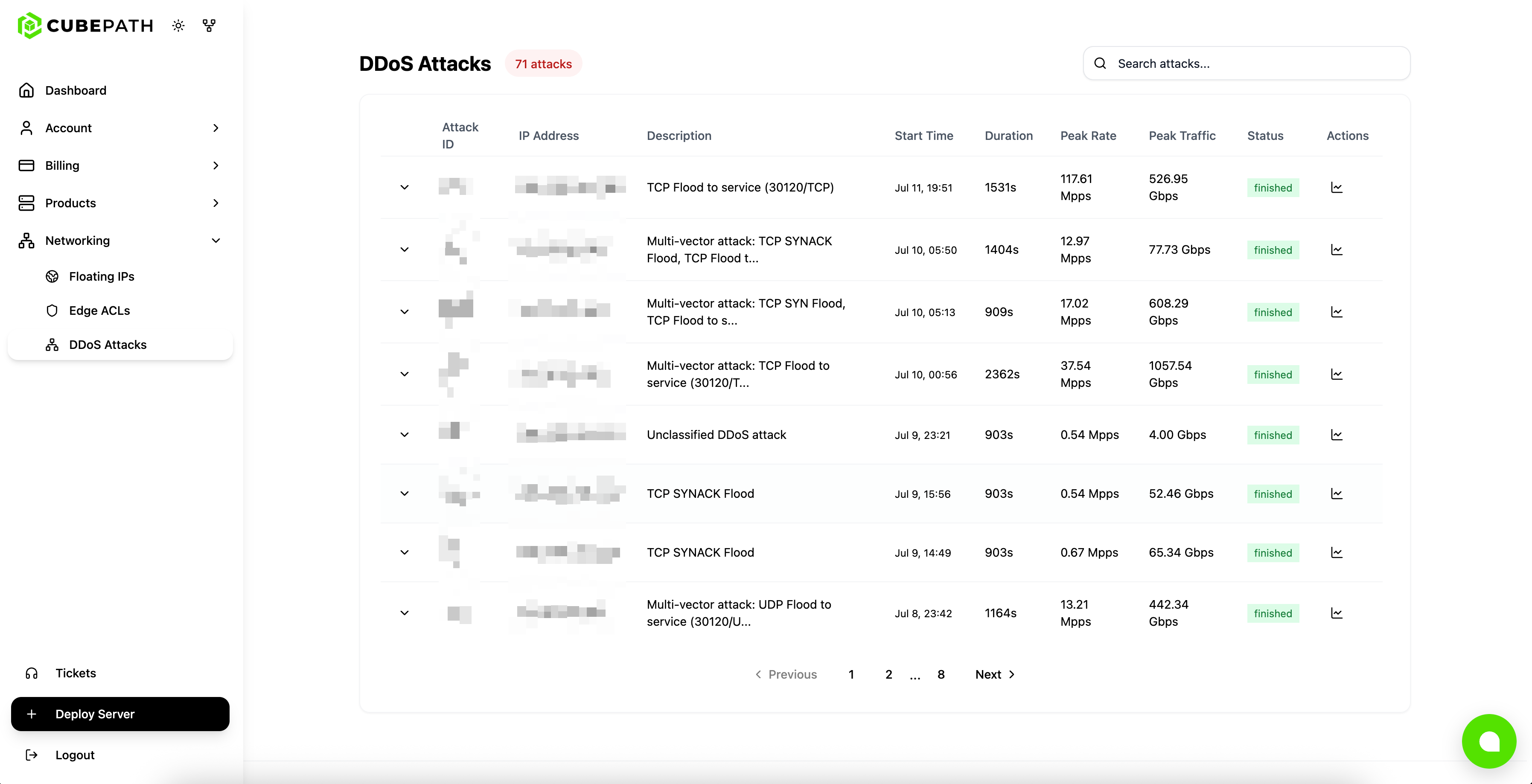Open the DDoS Attacks section icon in sidebar
The image size is (1532, 784).
[x=52, y=345]
